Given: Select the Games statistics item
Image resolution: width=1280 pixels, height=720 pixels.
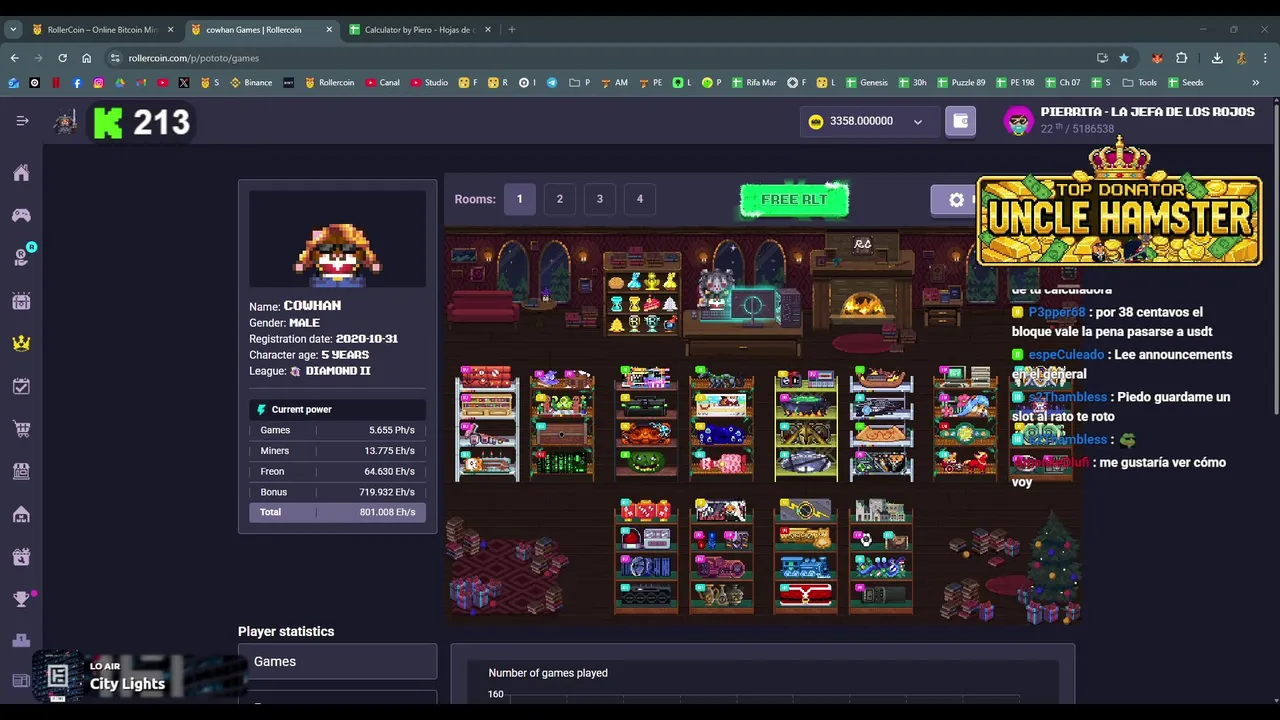Looking at the screenshot, I should click(x=337, y=662).
